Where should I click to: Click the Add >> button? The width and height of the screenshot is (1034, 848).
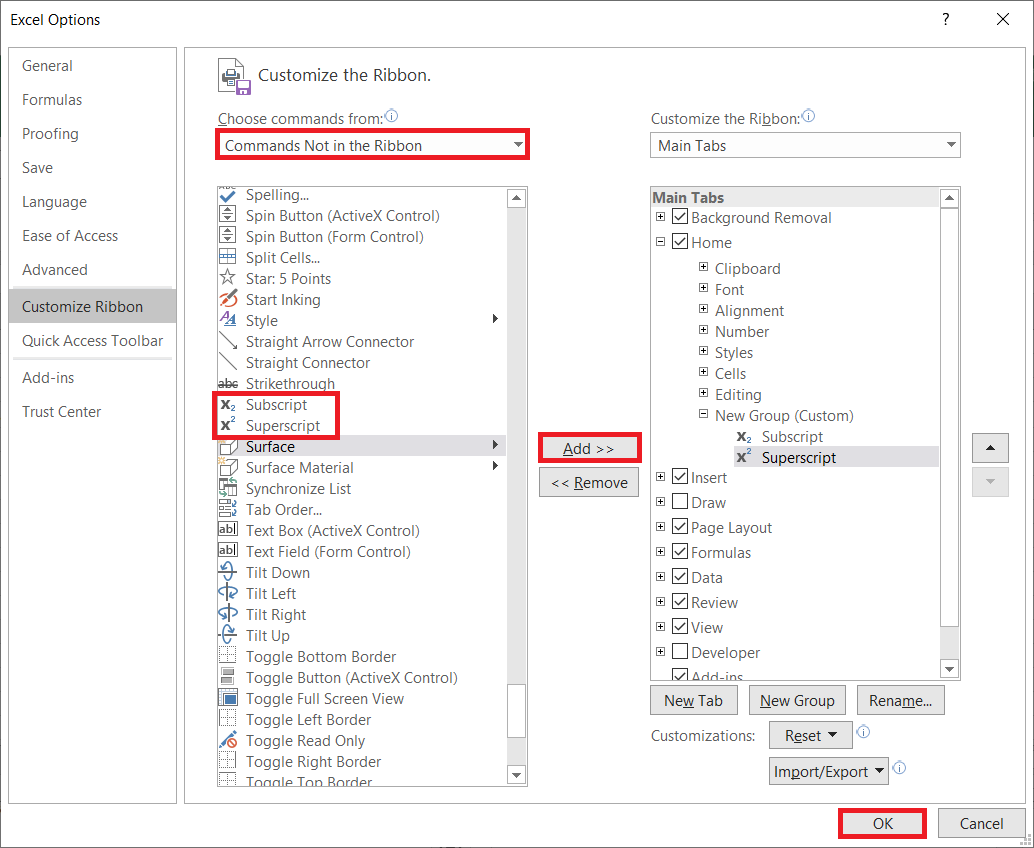point(589,448)
